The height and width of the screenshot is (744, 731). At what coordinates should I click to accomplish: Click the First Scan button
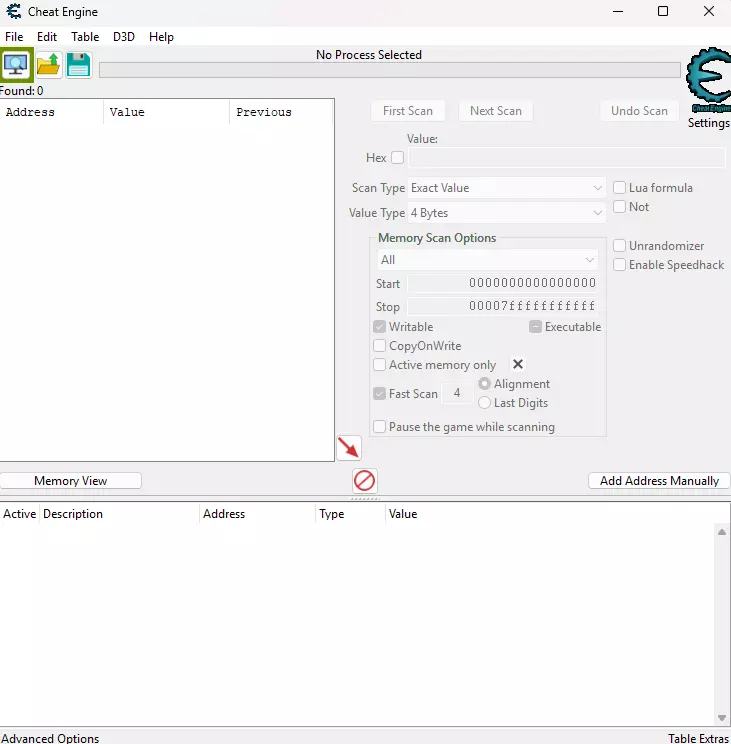point(407,111)
